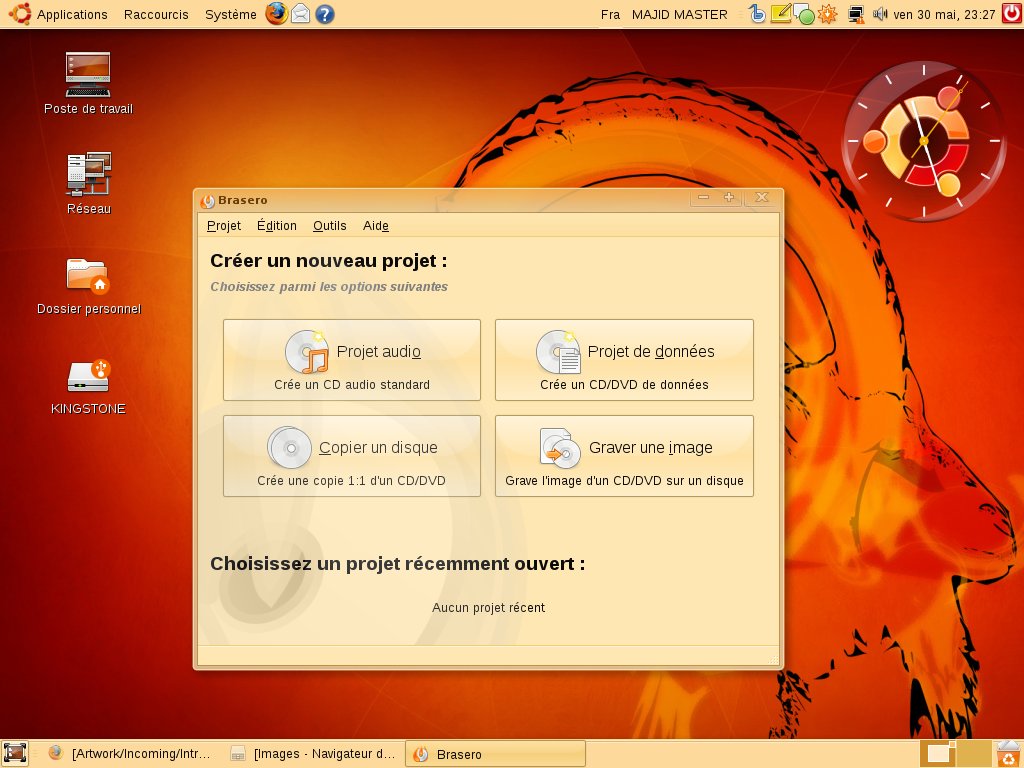
Task: Click the Fra keyboard layout indicator
Action: point(610,14)
